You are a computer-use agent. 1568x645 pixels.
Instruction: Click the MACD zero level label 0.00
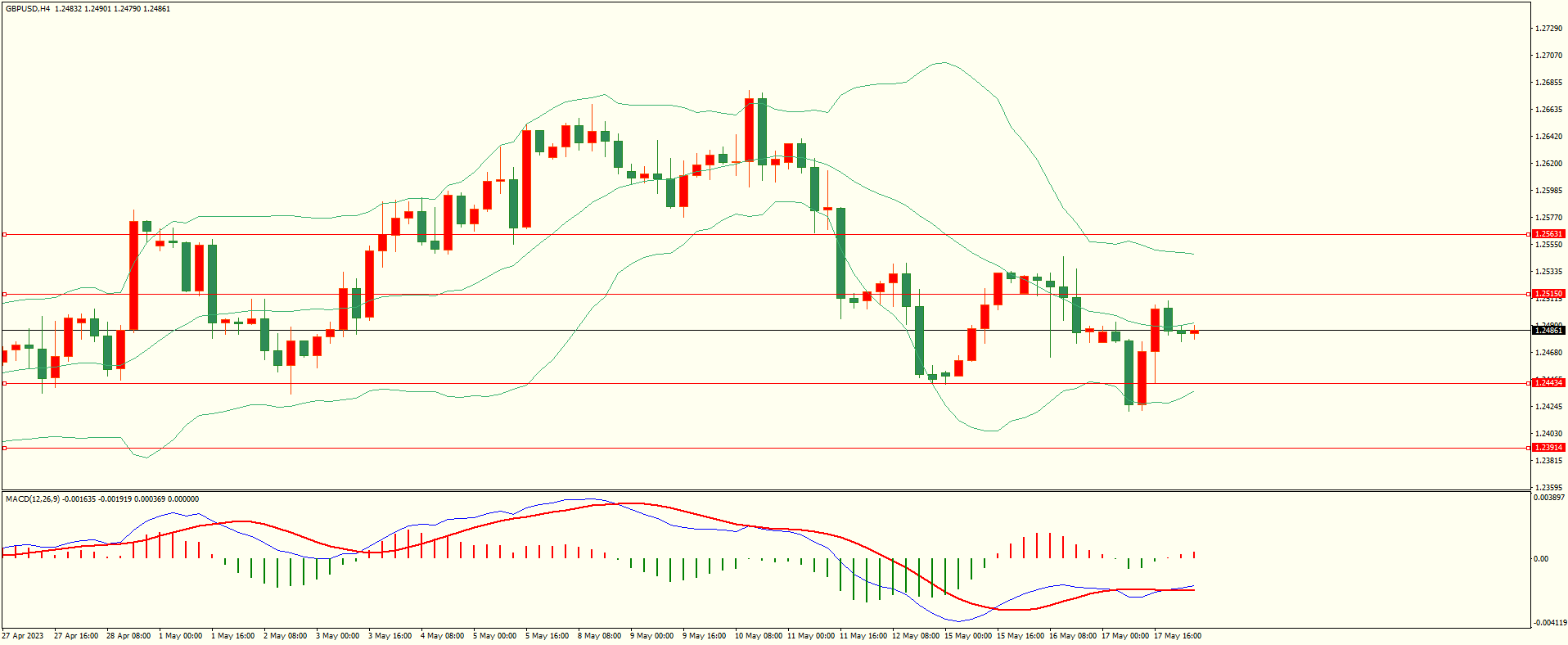point(1541,559)
